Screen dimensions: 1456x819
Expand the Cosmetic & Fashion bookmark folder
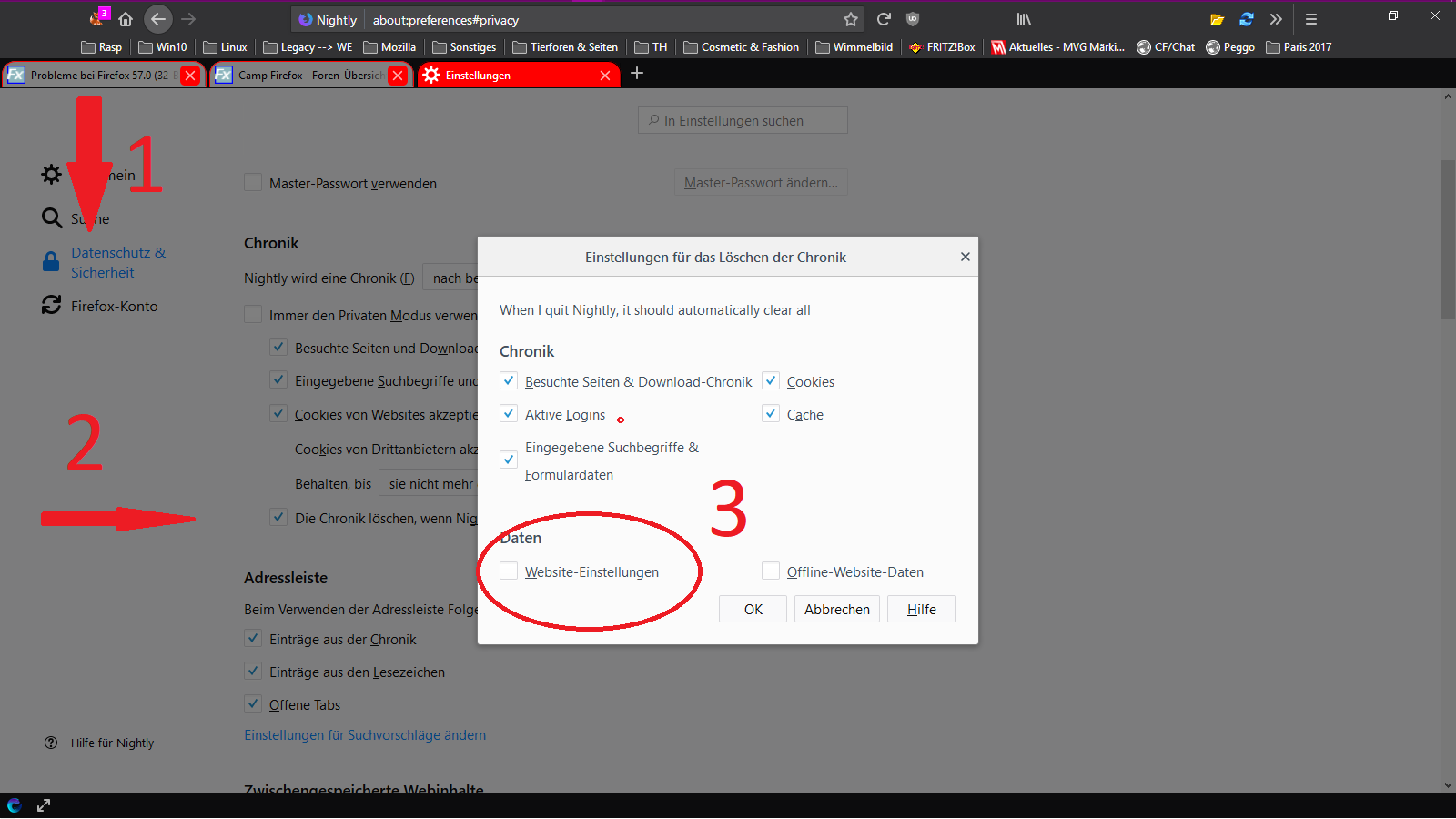tap(741, 47)
